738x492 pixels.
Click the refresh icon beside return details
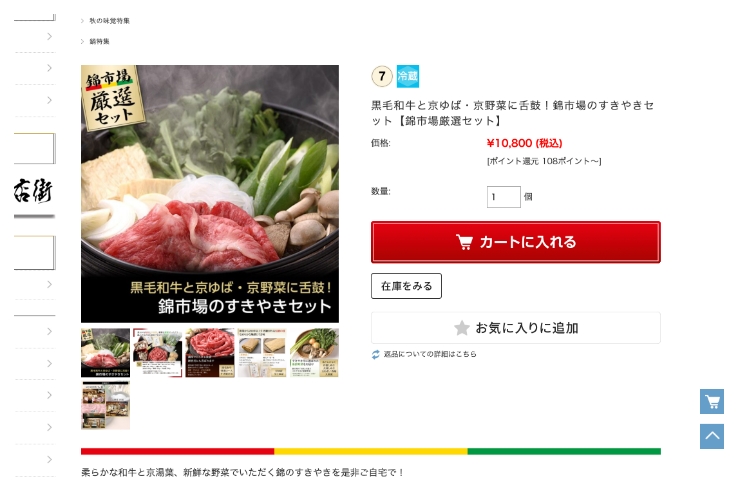pyautogui.click(x=376, y=355)
